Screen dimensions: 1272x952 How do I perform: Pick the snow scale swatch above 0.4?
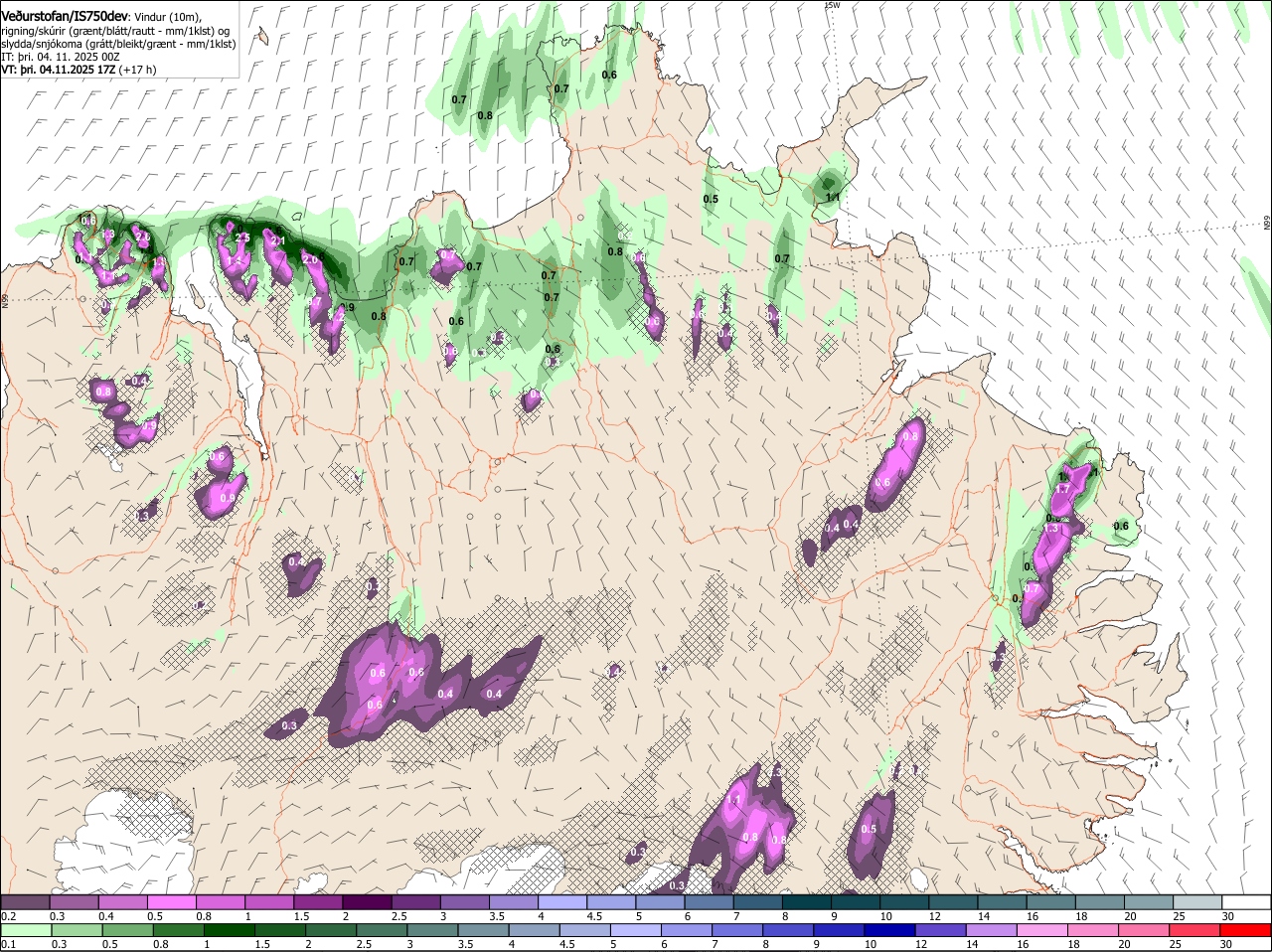coord(122,901)
